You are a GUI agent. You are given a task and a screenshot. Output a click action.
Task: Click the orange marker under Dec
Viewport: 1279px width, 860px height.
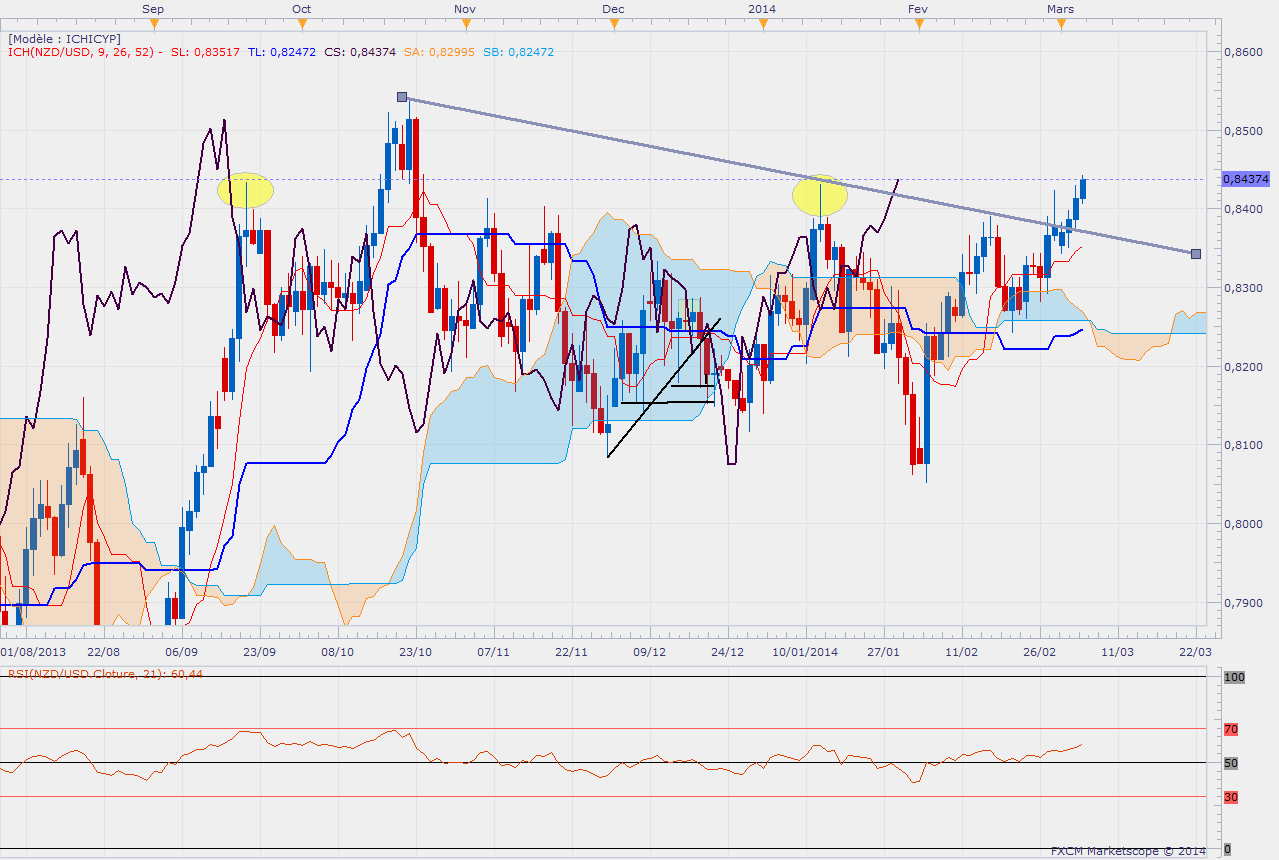(x=613, y=25)
